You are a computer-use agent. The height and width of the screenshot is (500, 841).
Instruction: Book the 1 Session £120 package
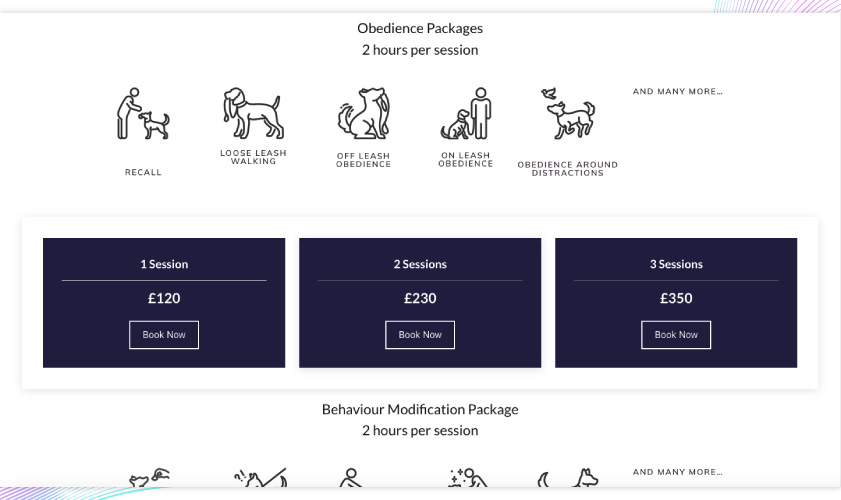[164, 335]
